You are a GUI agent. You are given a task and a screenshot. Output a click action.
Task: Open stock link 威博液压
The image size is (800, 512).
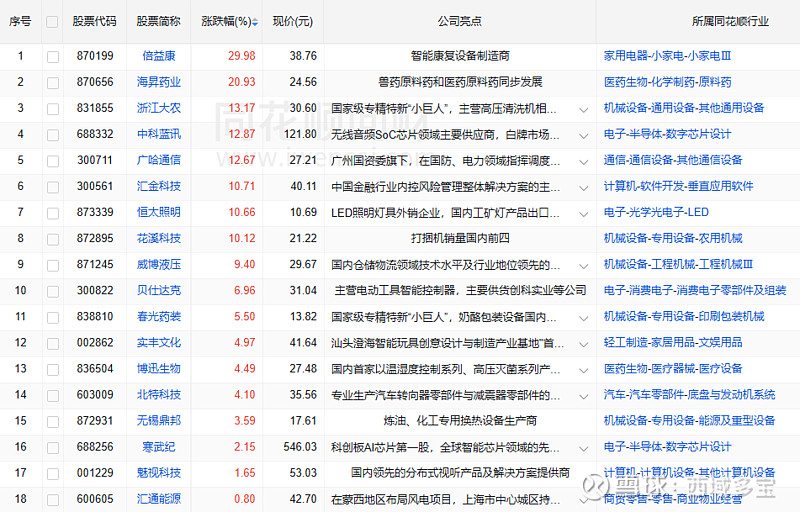click(159, 264)
